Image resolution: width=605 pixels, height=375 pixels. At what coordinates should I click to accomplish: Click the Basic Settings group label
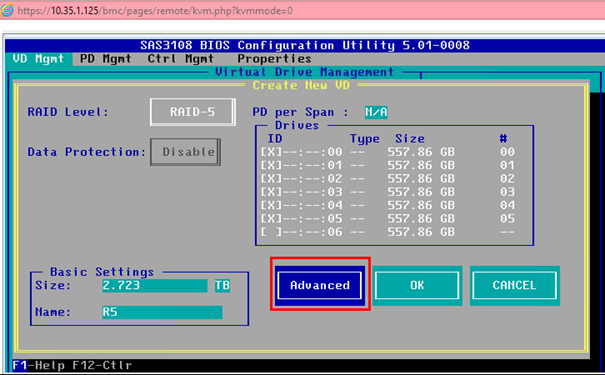tap(102, 272)
